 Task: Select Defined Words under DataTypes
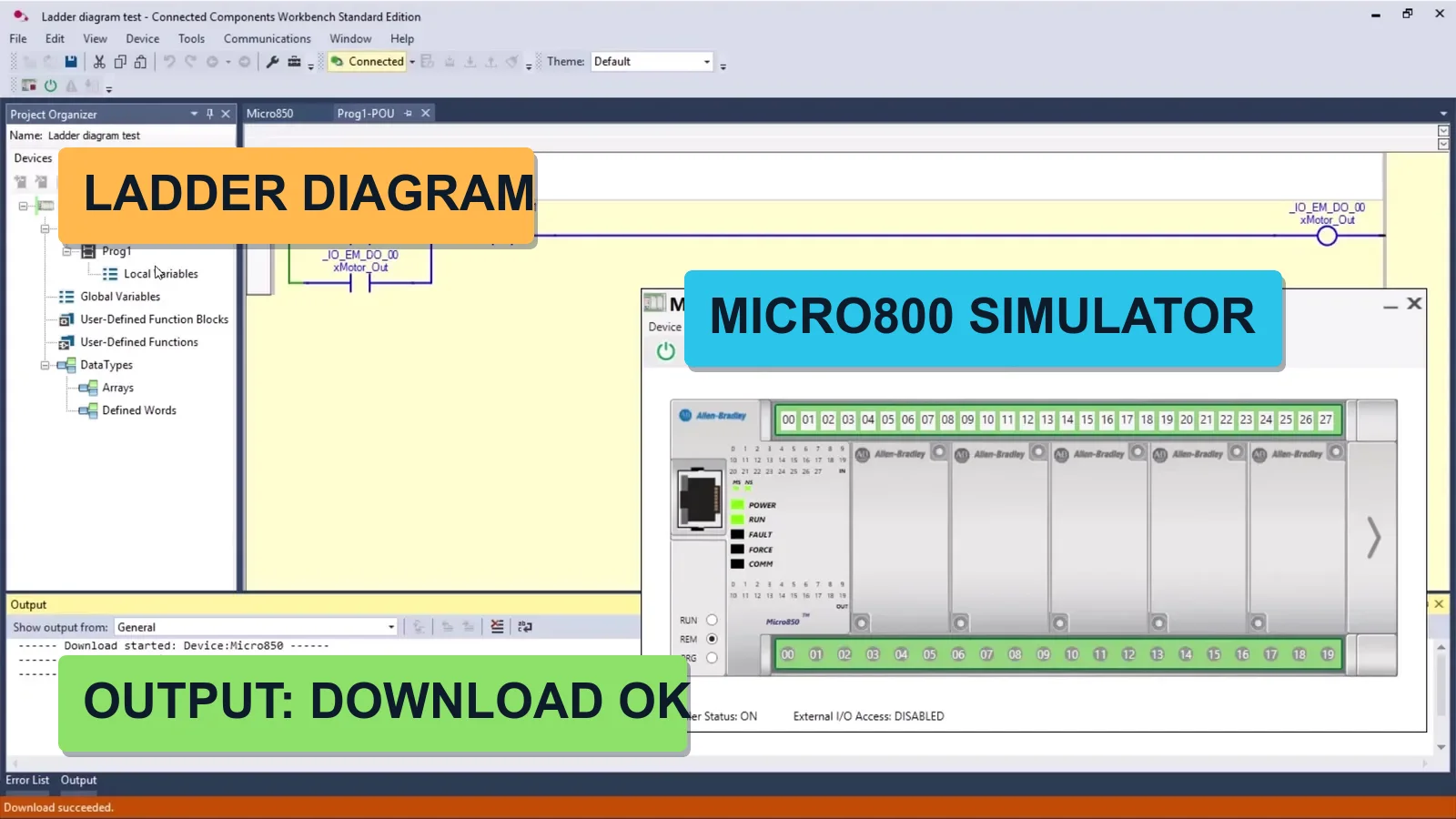click(139, 410)
